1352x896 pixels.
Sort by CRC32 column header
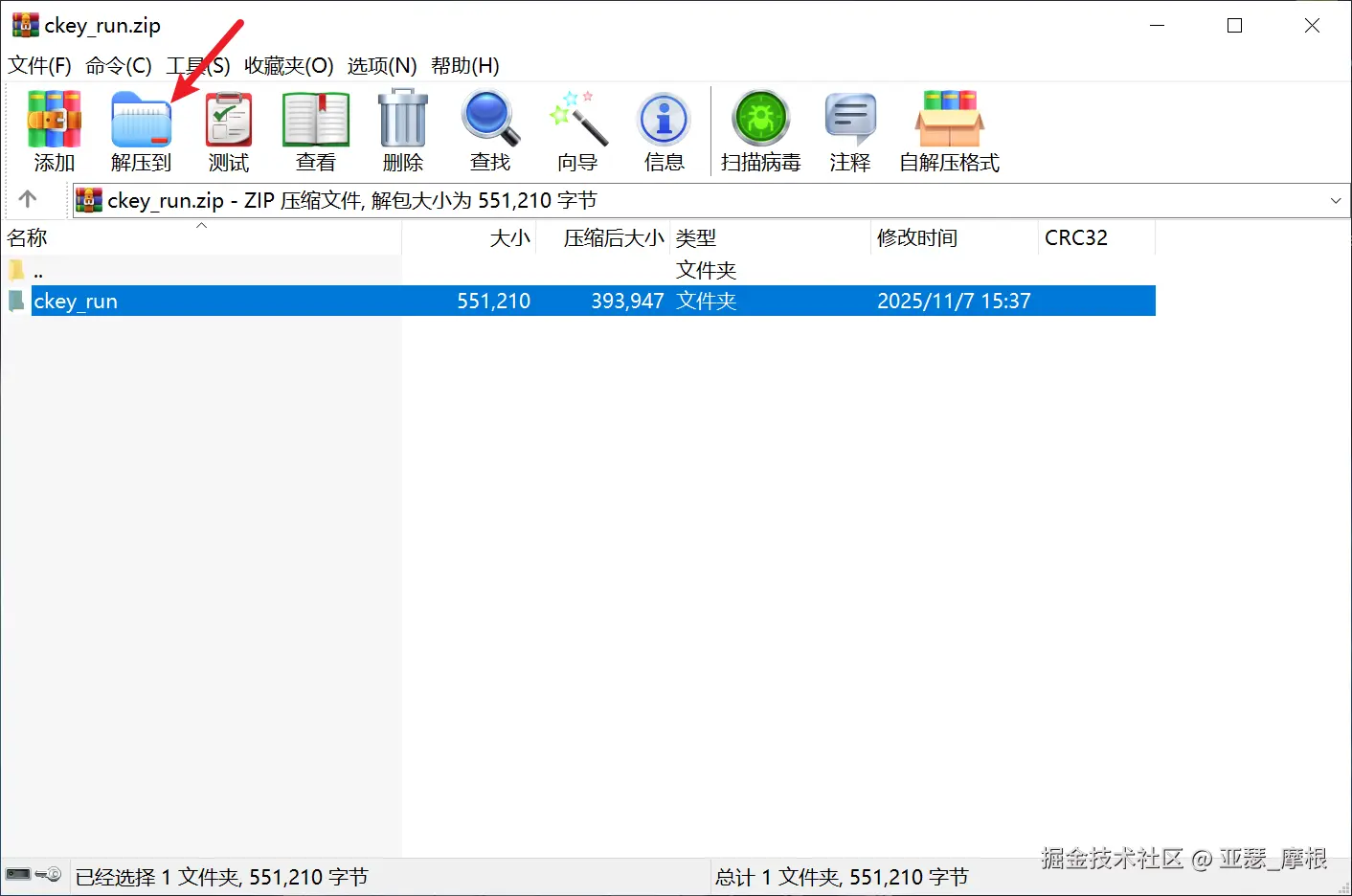(x=1096, y=237)
